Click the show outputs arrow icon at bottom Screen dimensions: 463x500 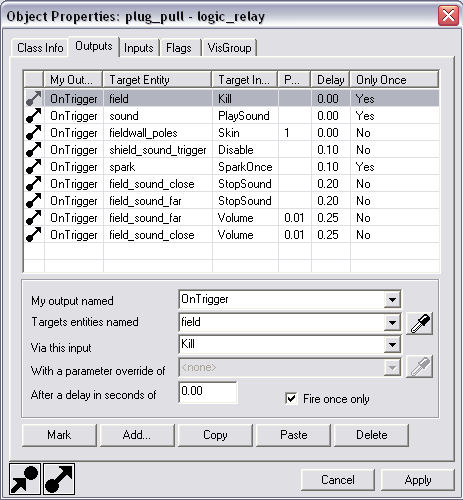59,479
